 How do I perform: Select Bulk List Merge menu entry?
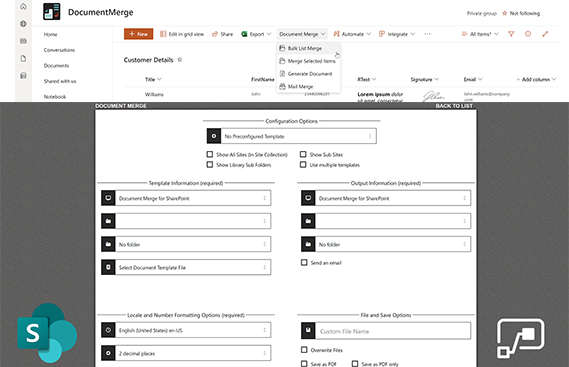pos(309,48)
